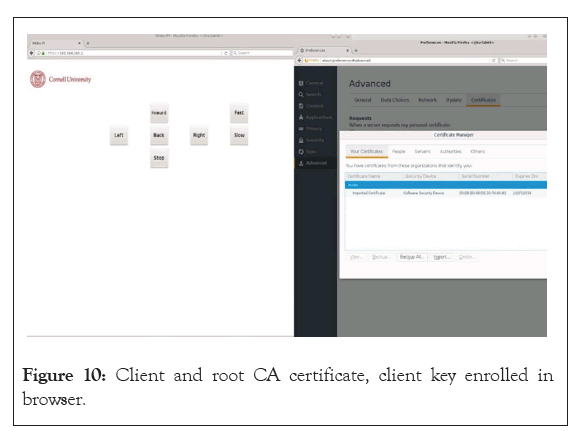Select Your Certificates tab in Certificate Manager
Viewport: 578px width, 431px height.
pos(366,152)
